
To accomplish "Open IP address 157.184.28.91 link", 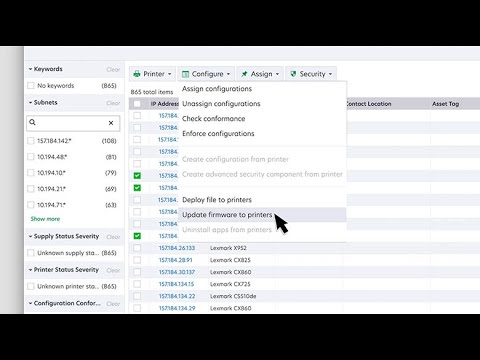I will (x=176, y=260).
